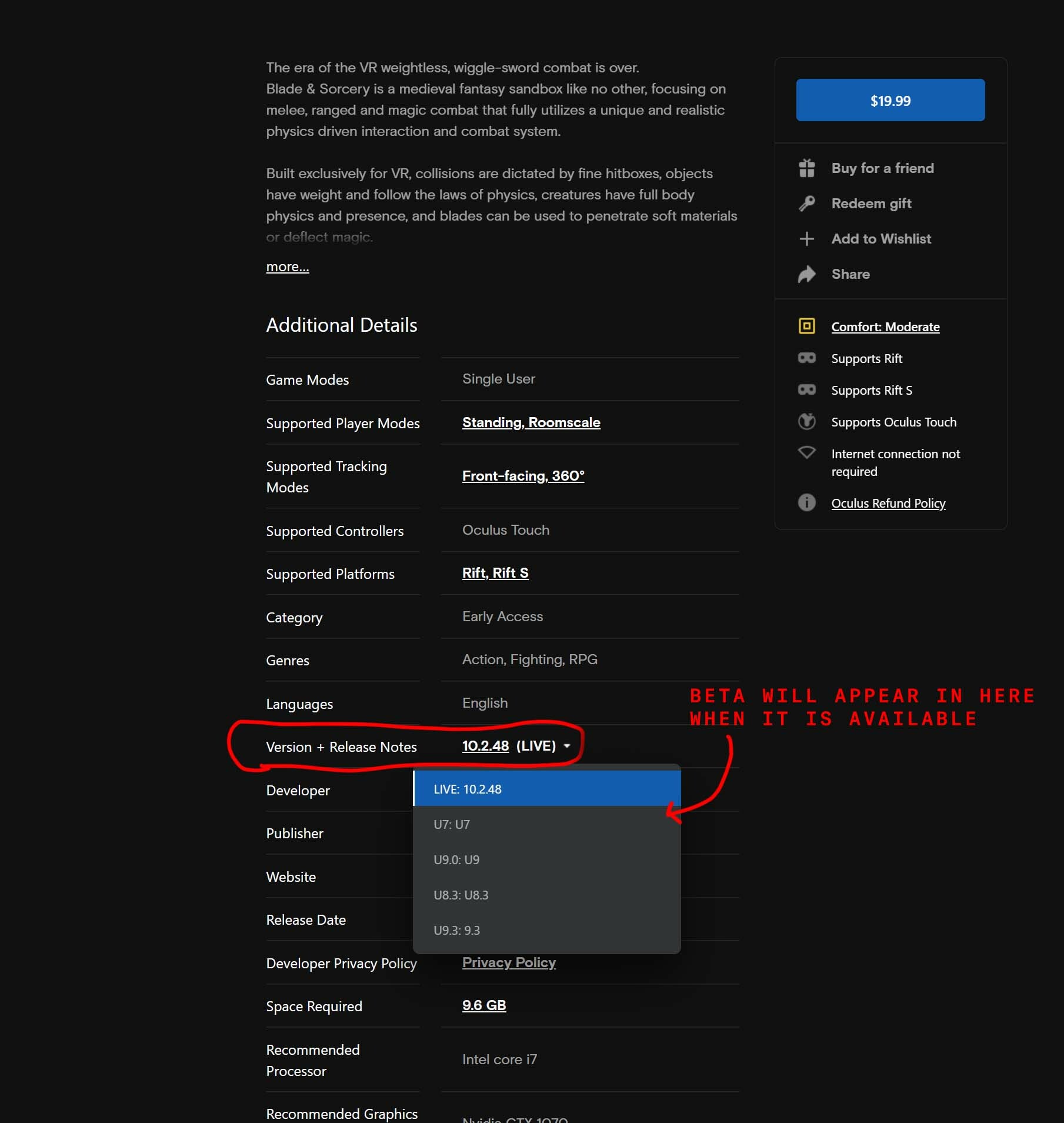The width and height of the screenshot is (1064, 1123).
Task: Click Action, Fighting, RPG genres value
Action: 529,659
